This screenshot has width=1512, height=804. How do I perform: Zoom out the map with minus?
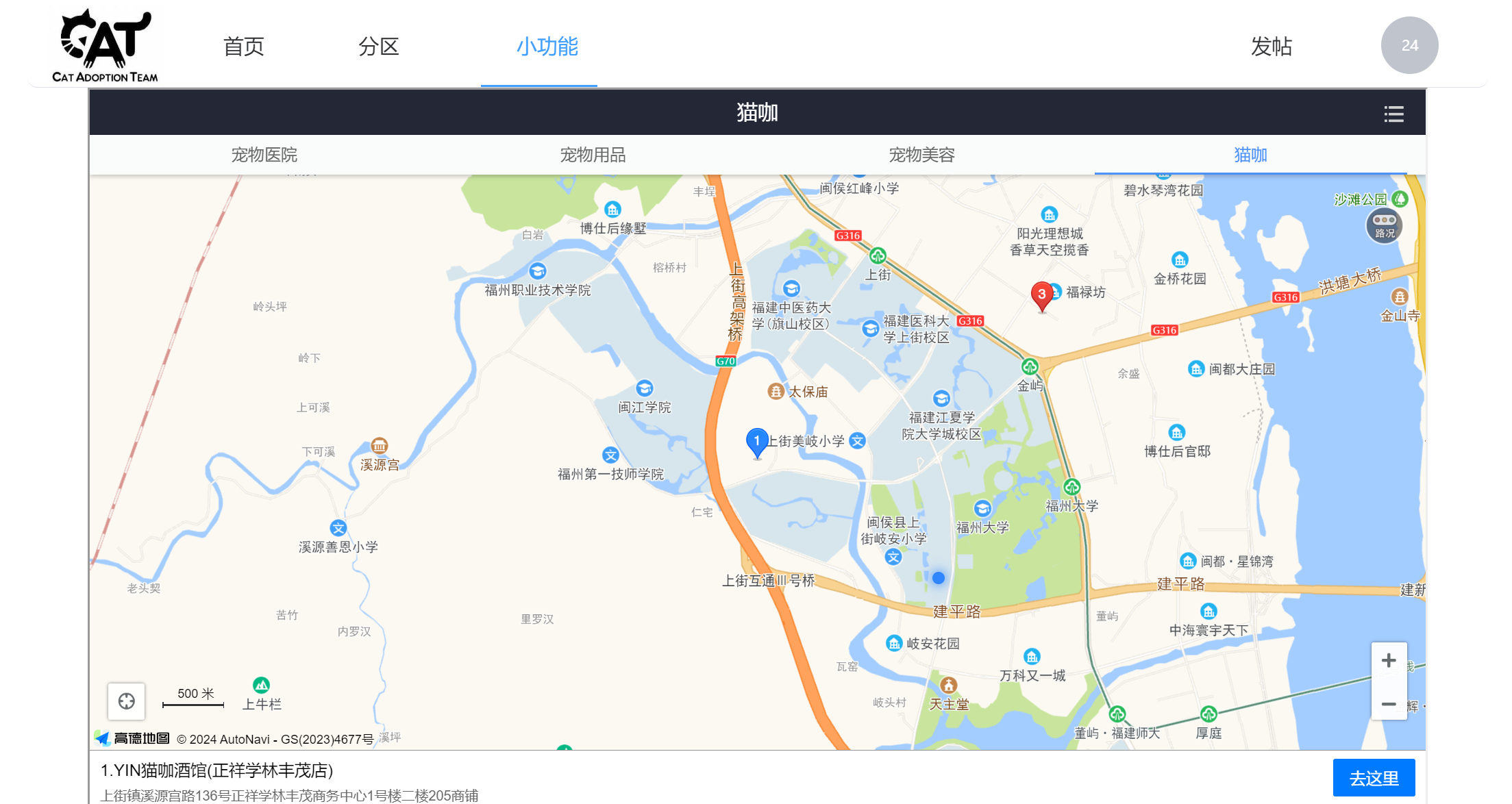pyautogui.click(x=1389, y=703)
